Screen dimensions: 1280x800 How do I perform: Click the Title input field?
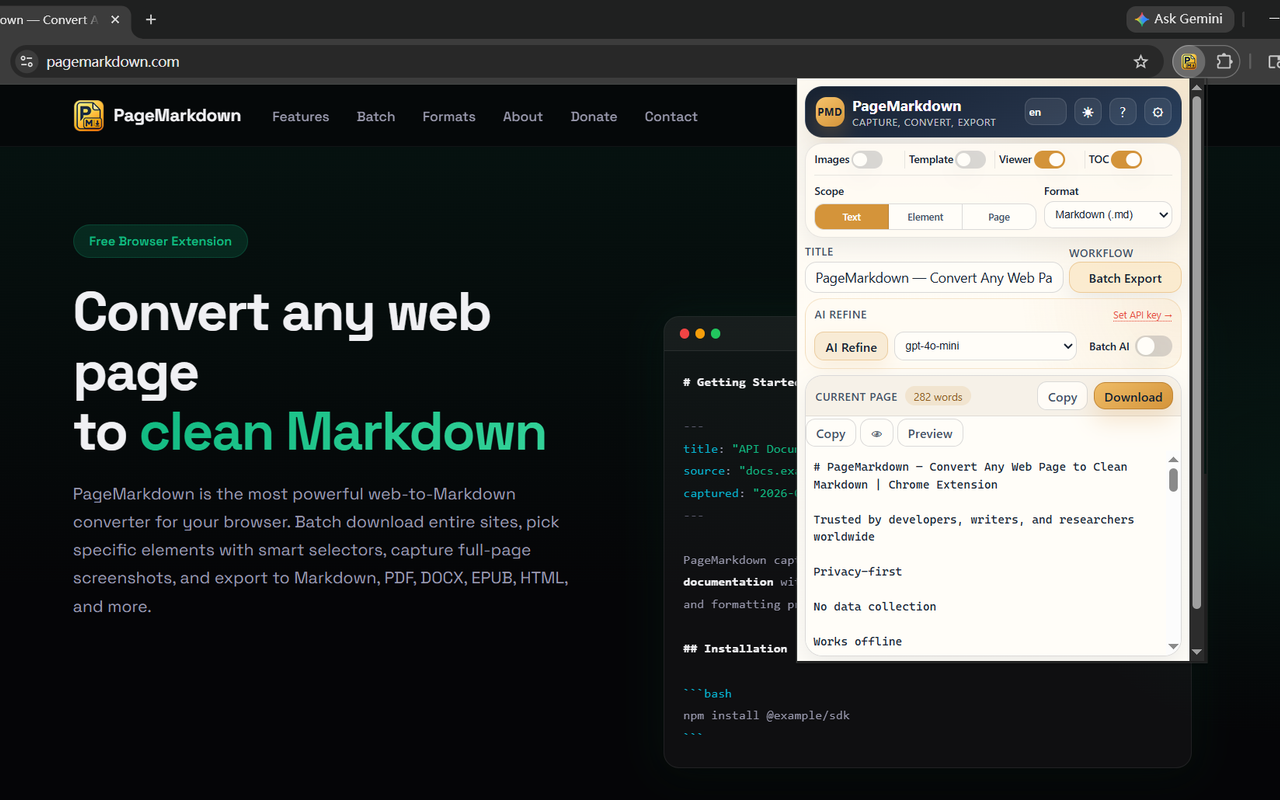(x=934, y=278)
